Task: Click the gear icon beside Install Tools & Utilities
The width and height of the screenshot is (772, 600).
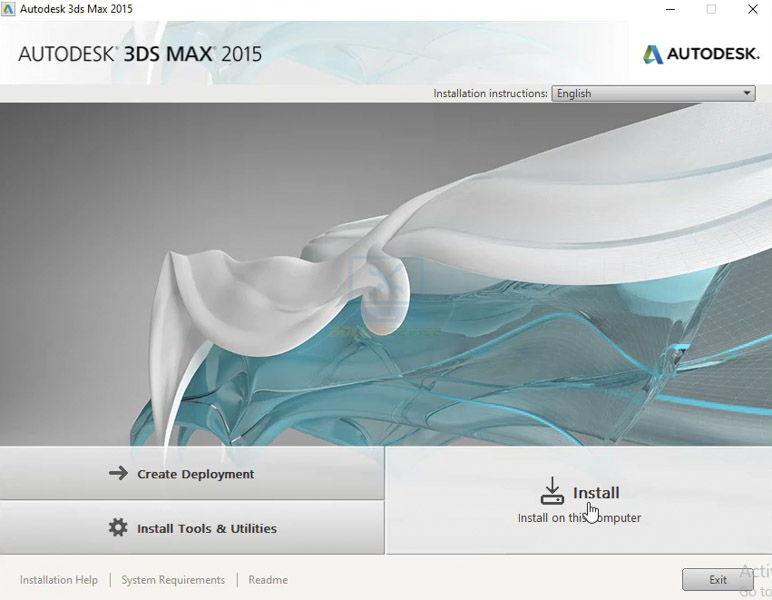Action: coord(118,528)
